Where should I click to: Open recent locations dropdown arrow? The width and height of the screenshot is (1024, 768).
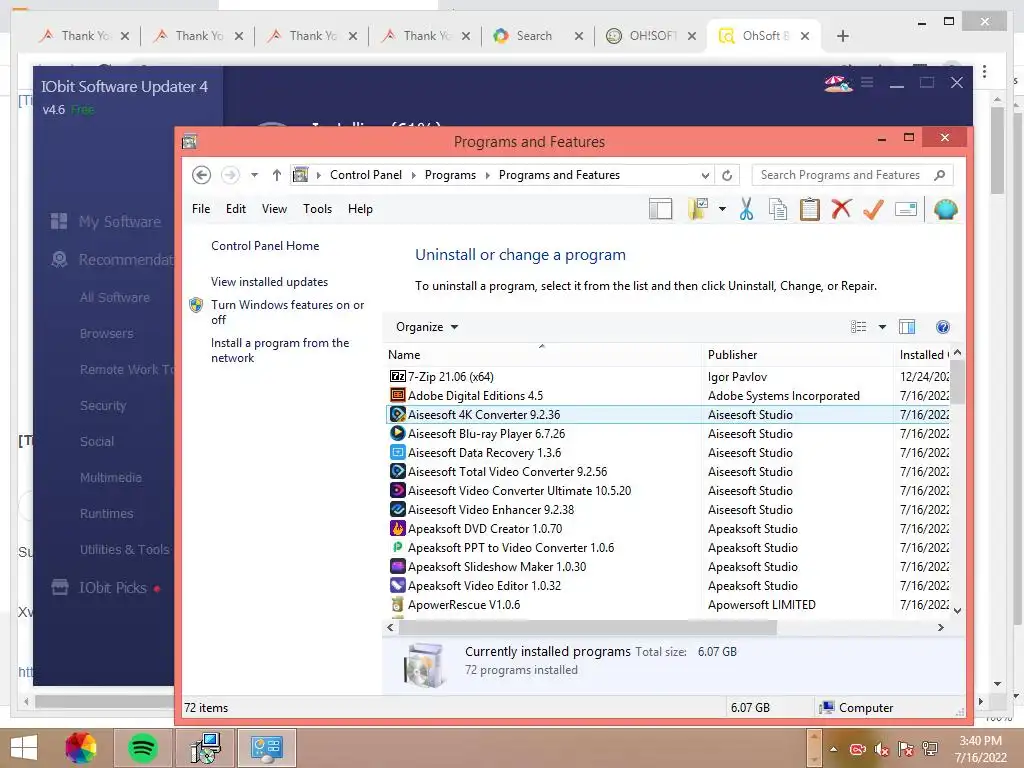pos(255,175)
